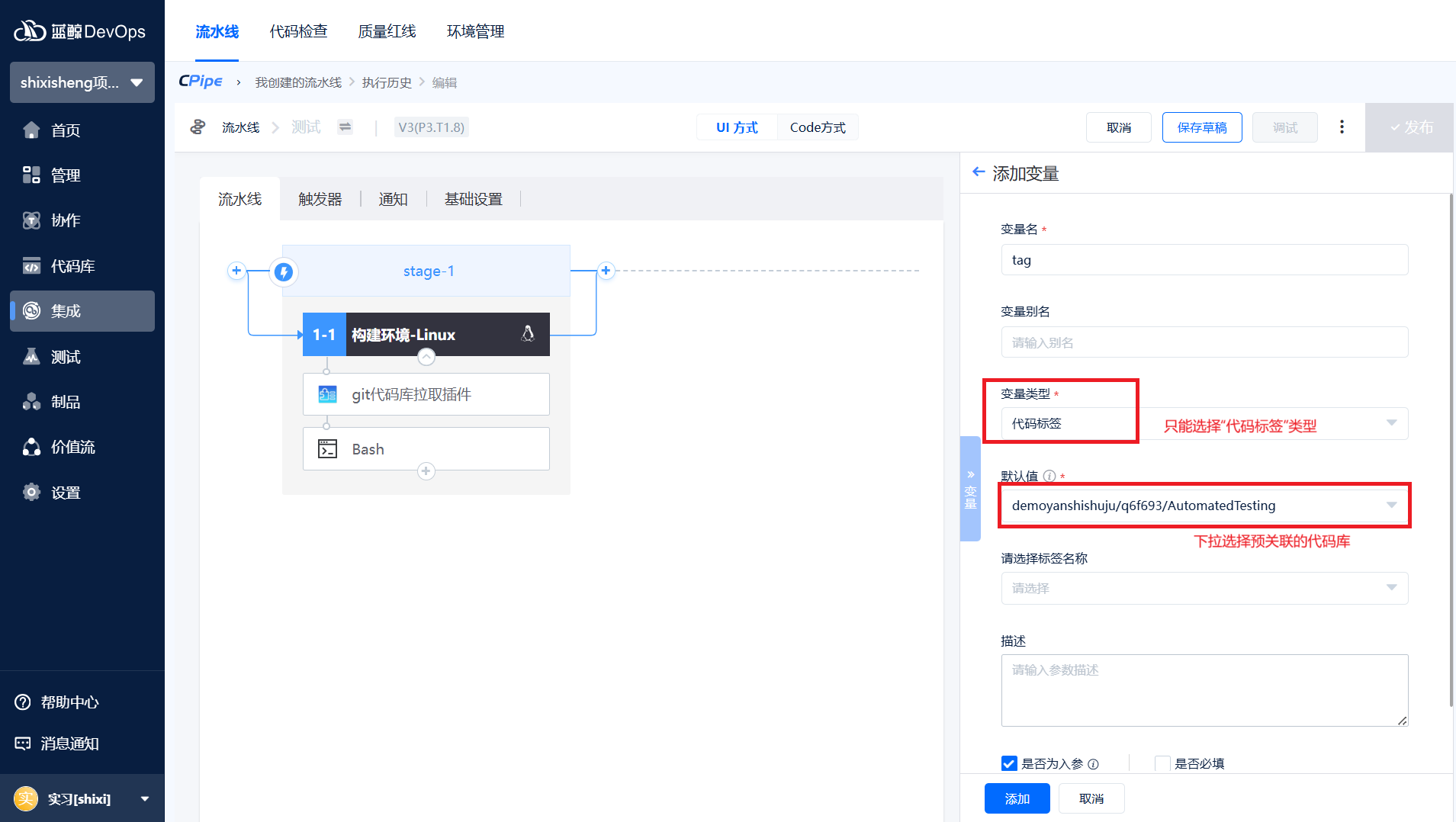Uncheck the 是否为入参 checkbox
1456x822 pixels.
[1009, 763]
